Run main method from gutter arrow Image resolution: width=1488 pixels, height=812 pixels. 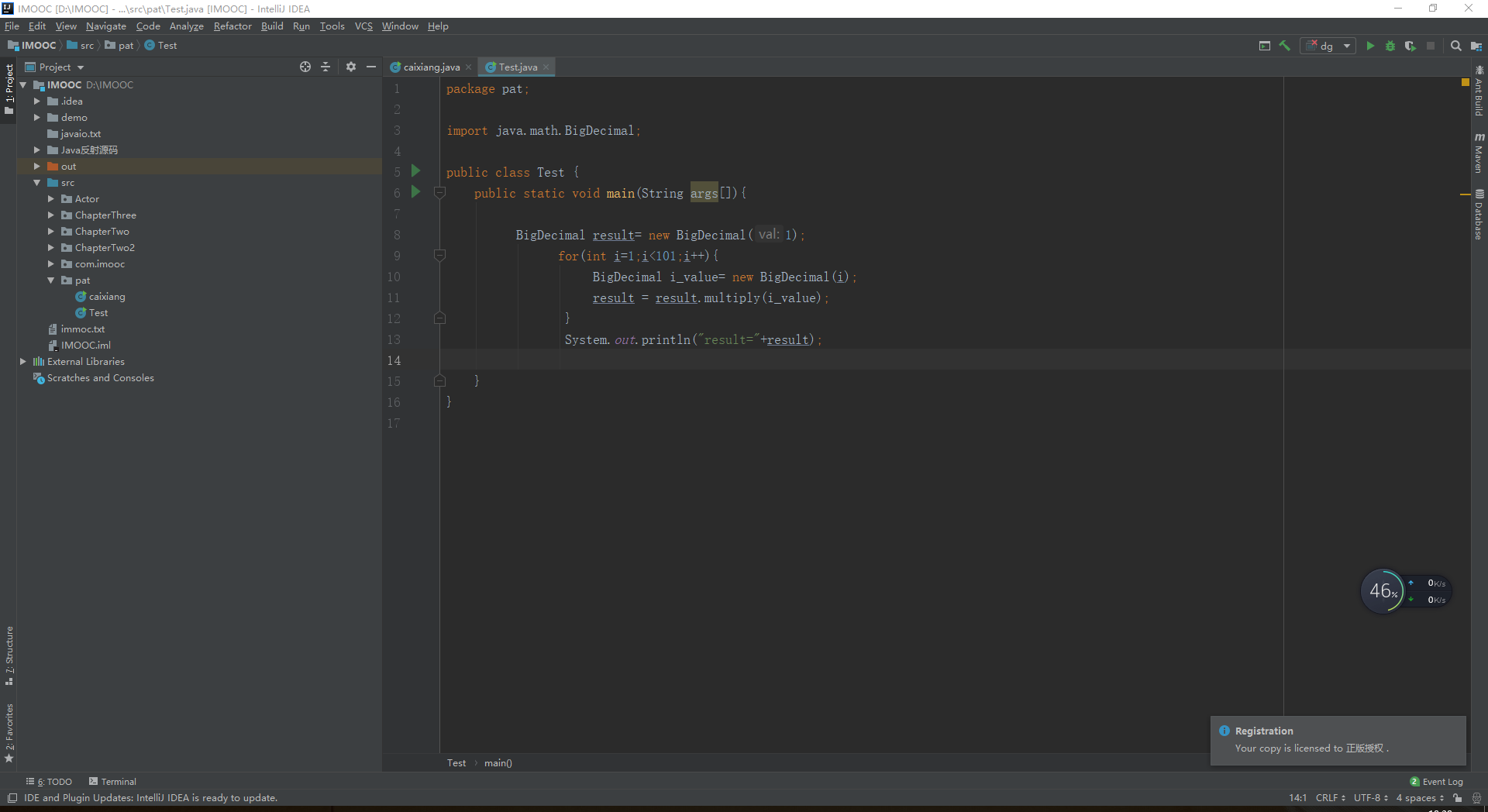click(x=415, y=191)
